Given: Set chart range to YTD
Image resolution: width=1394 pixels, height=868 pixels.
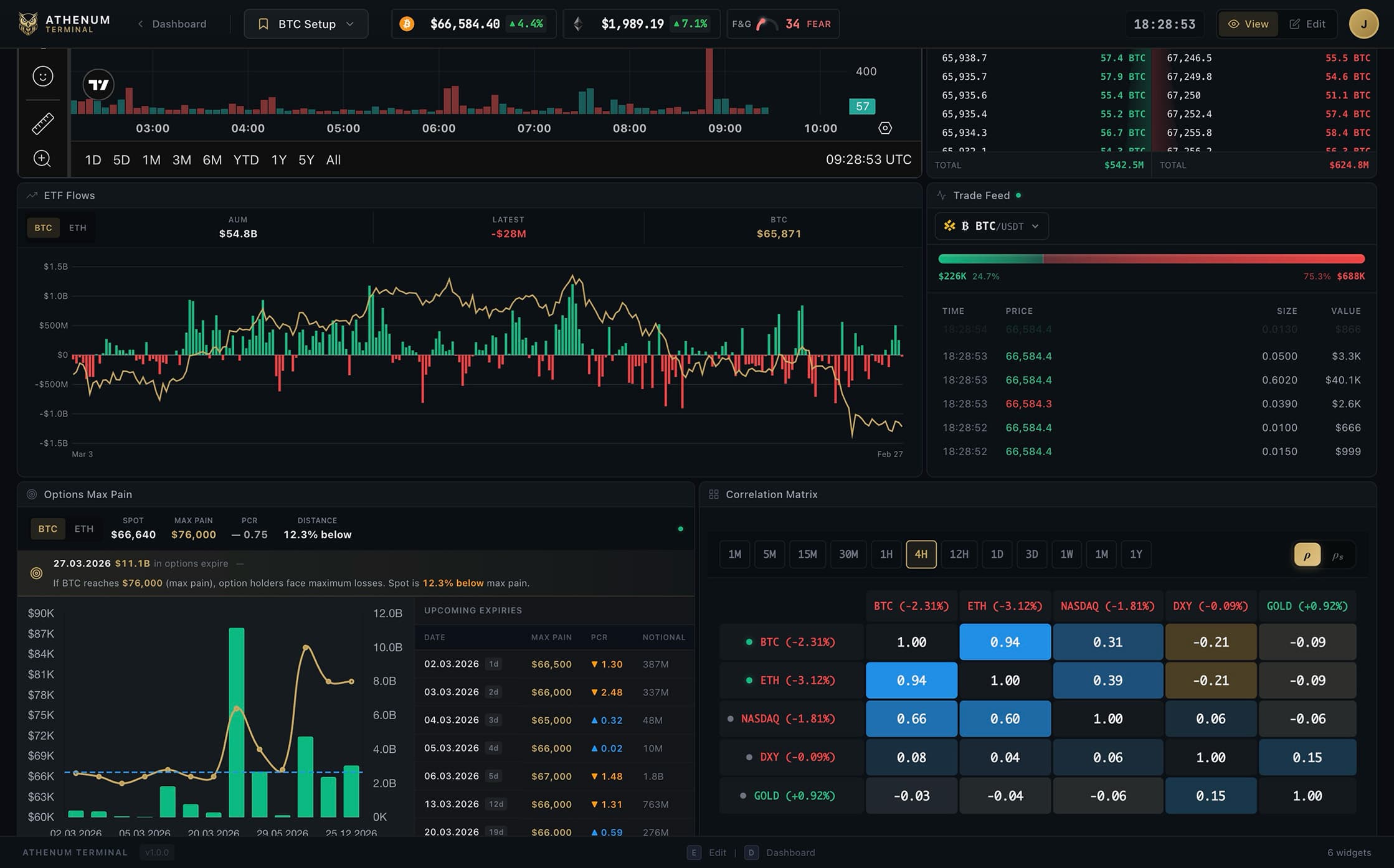Looking at the screenshot, I should (x=246, y=160).
